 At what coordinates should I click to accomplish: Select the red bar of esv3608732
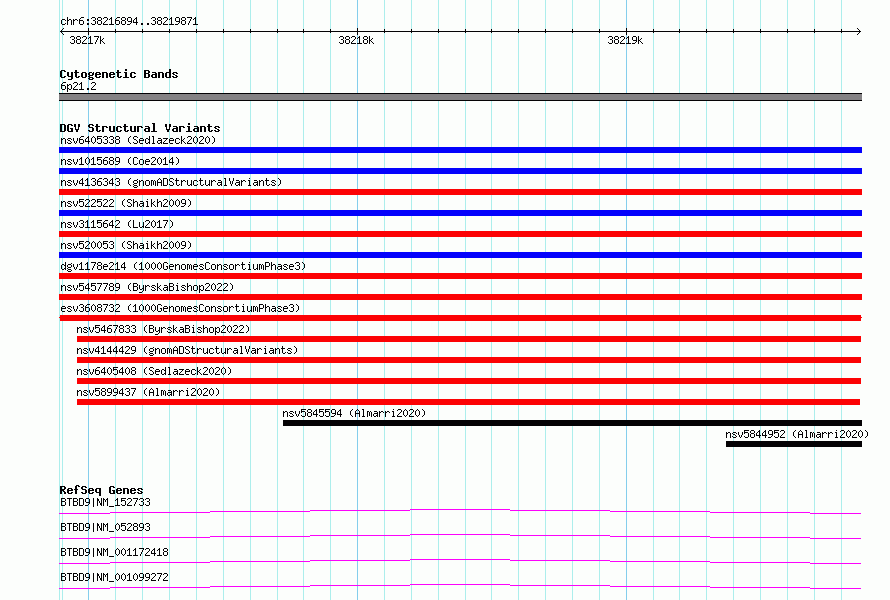click(460, 318)
